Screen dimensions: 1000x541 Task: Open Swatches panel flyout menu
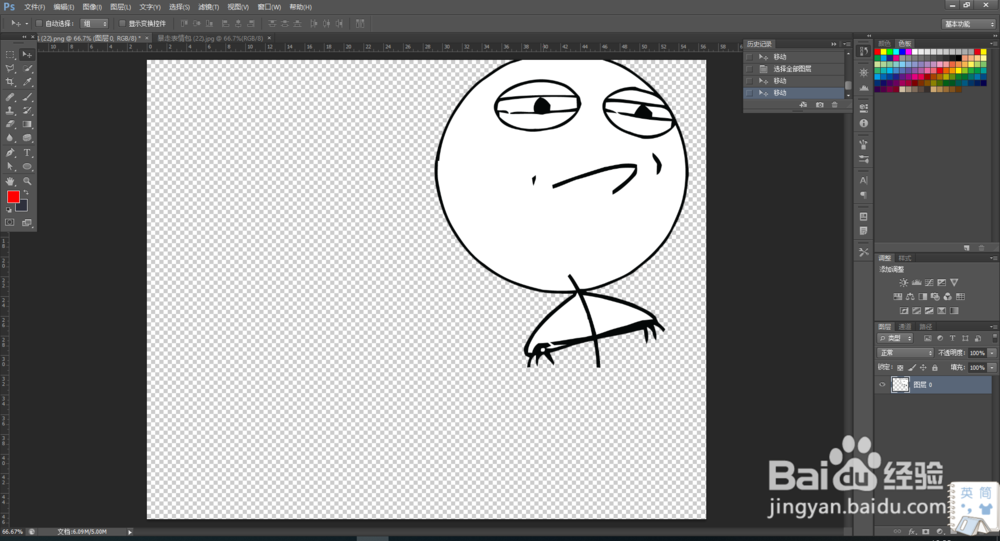pyautogui.click(x=994, y=43)
